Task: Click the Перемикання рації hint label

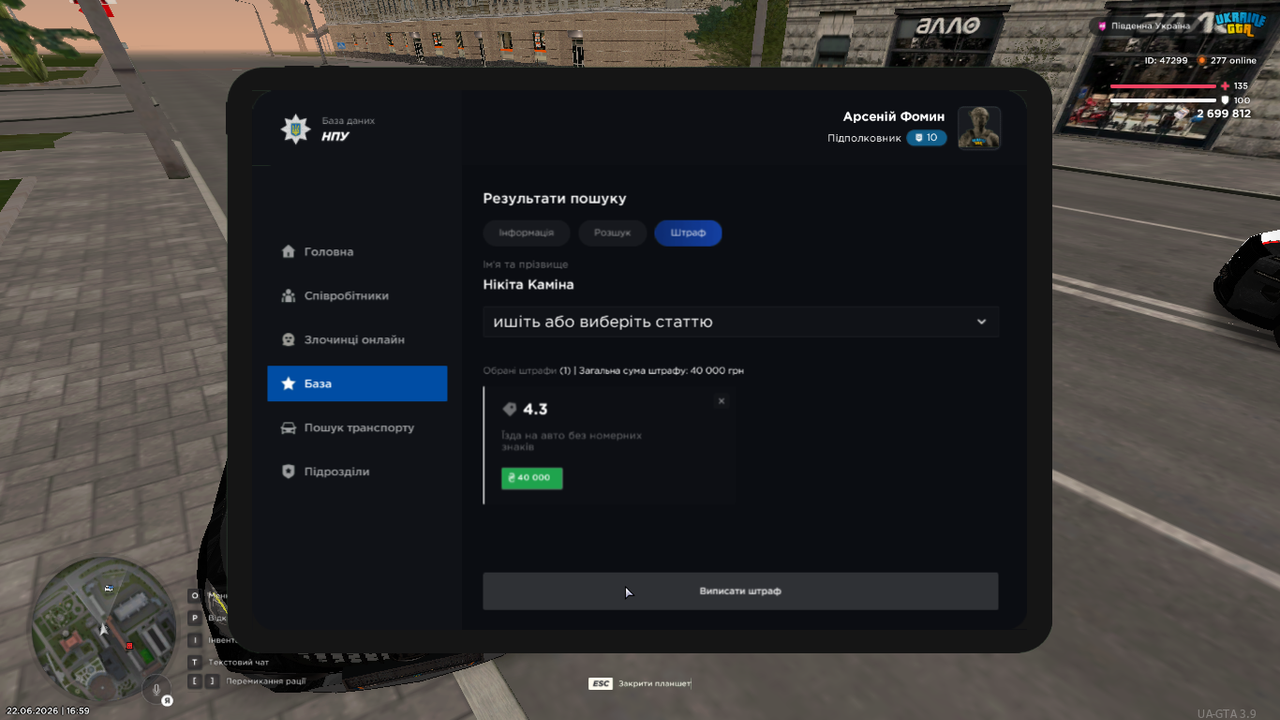Action: pos(266,681)
